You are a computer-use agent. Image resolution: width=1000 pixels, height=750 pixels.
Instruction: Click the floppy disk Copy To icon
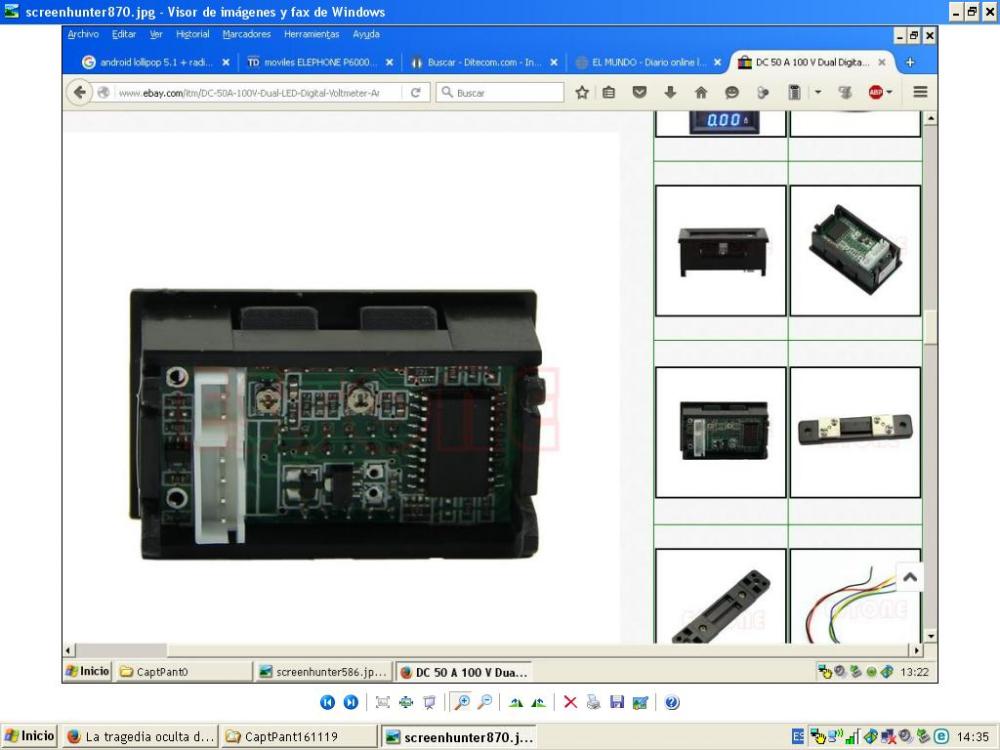(x=617, y=702)
